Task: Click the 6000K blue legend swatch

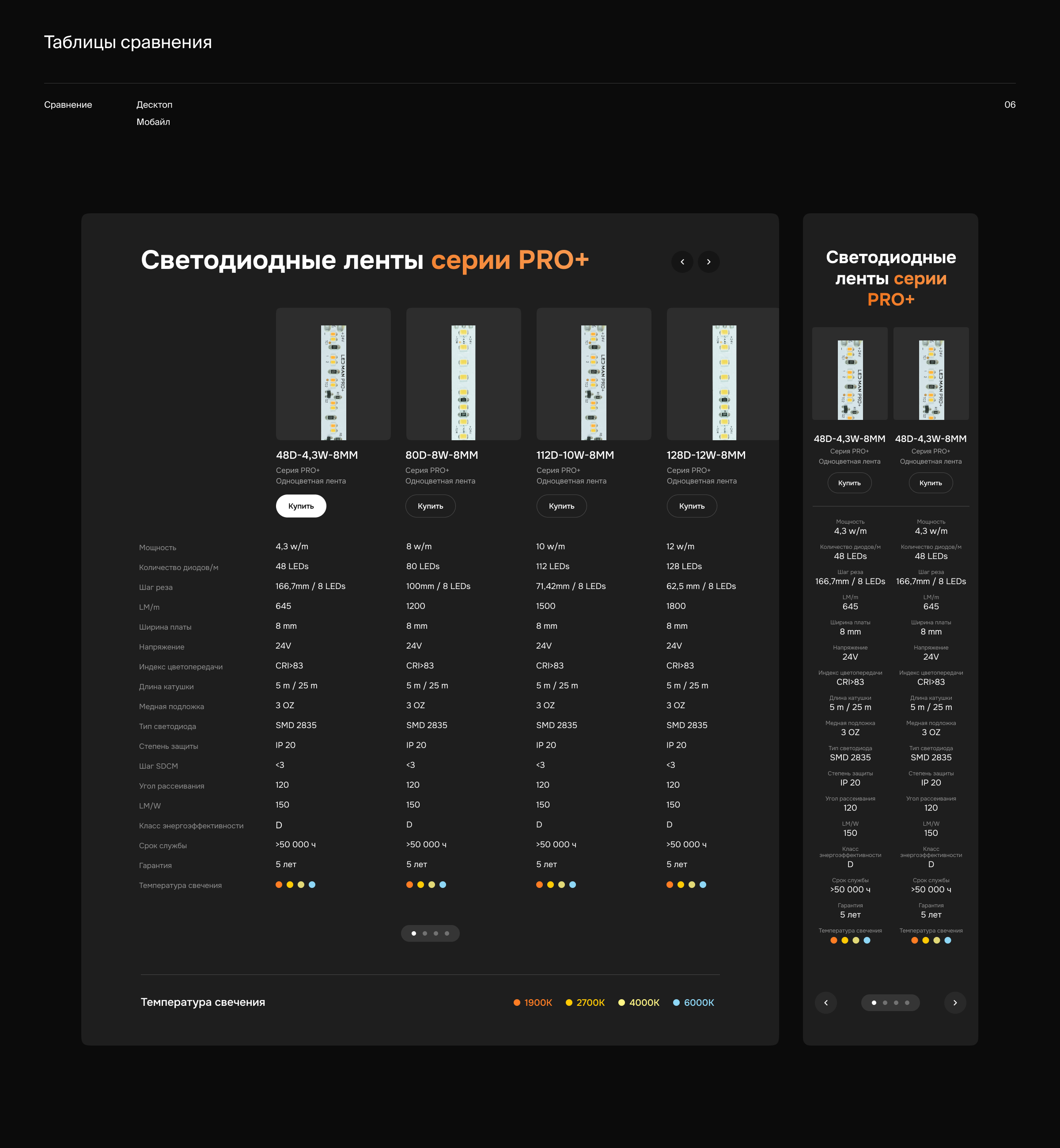Action: pos(676,1002)
